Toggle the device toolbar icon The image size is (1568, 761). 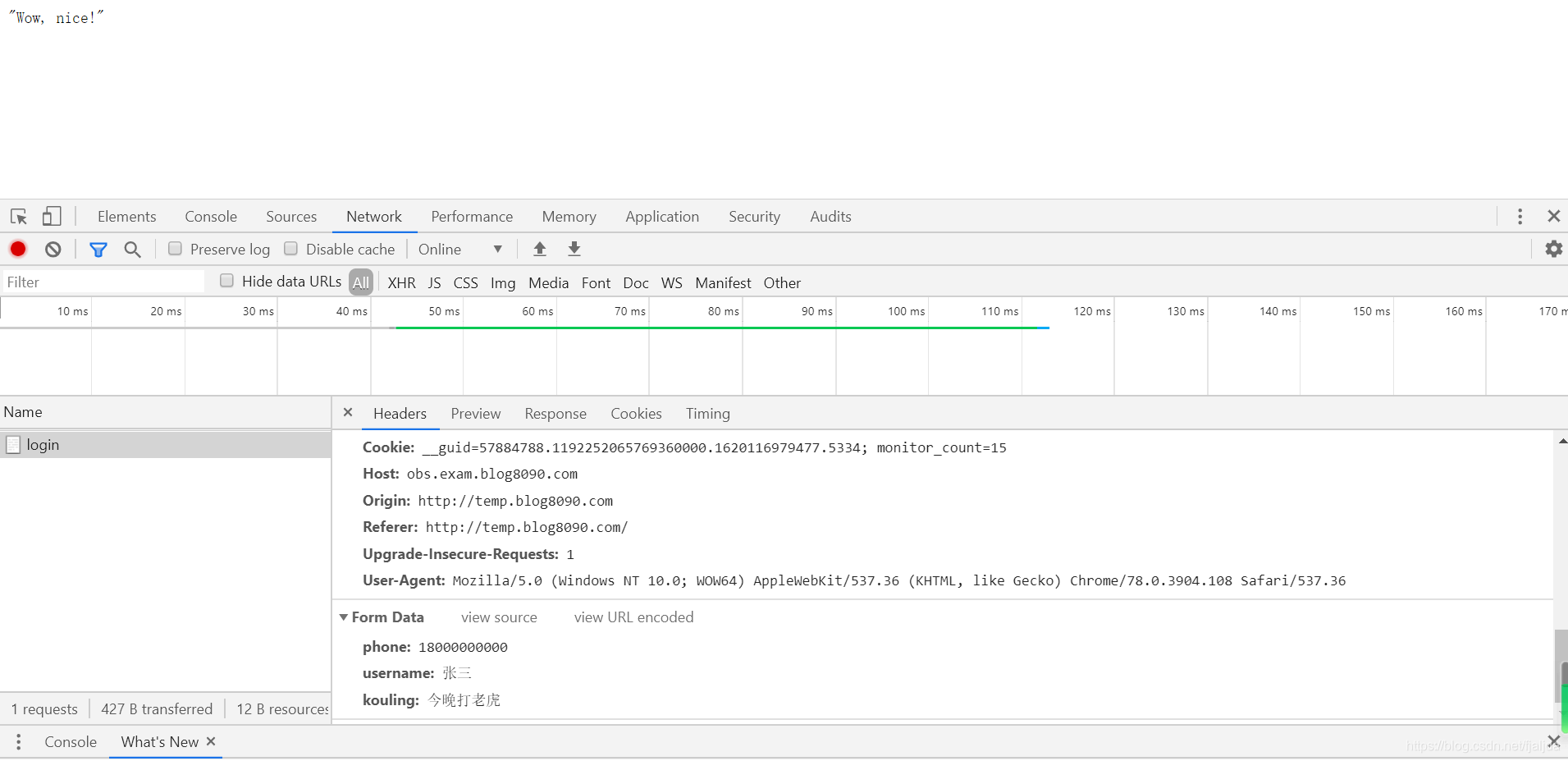pos(52,216)
